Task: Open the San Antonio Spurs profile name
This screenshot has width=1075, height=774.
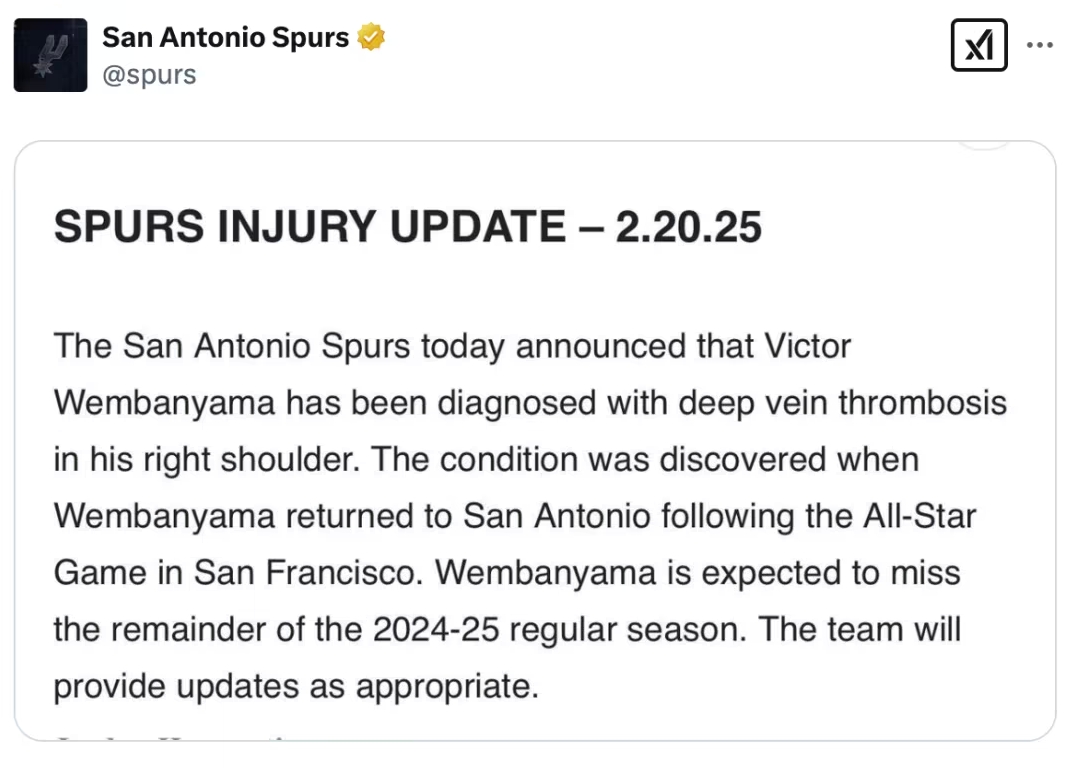Action: click(x=226, y=38)
